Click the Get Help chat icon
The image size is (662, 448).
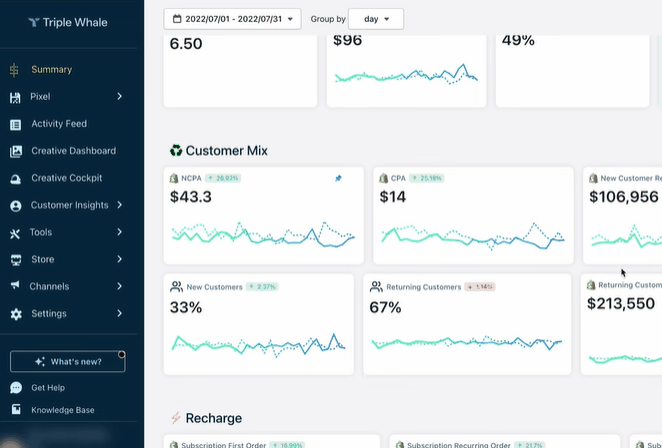click(15, 388)
